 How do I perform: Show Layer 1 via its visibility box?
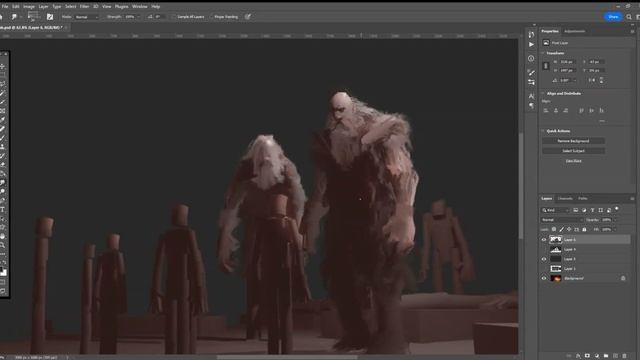(544, 269)
